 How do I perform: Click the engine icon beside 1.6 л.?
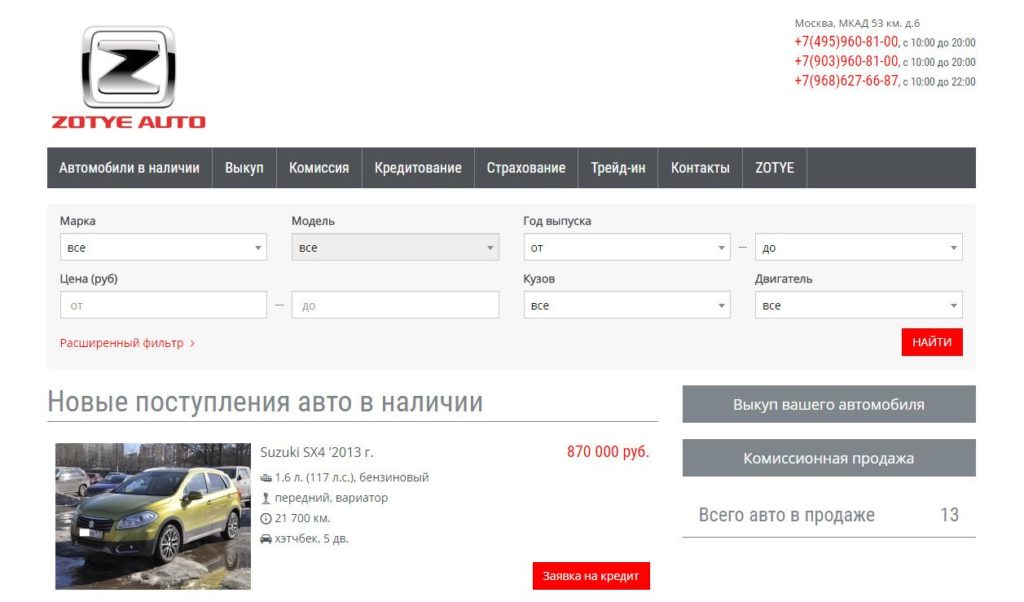(266, 478)
